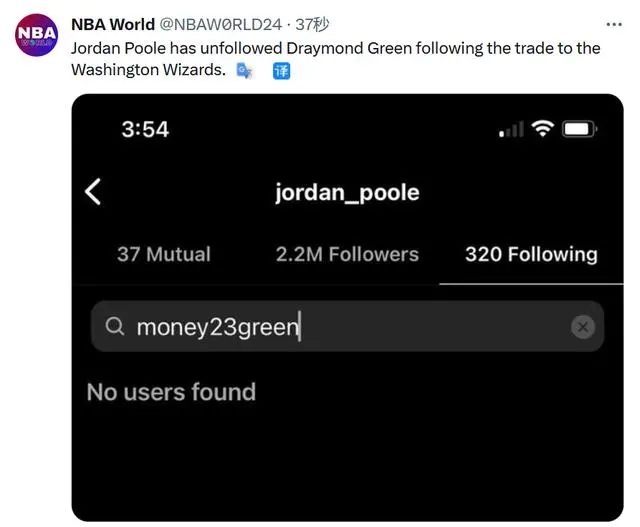
Task: Tap the jordan_poole username title
Action: pos(347,192)
